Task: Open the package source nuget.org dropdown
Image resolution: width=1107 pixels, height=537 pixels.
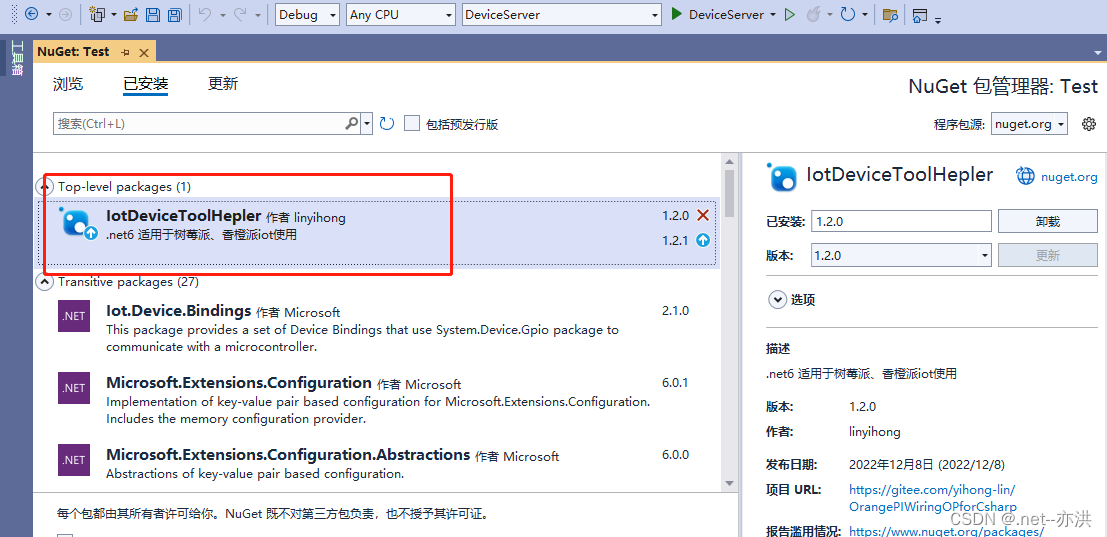Action: tap(1029, 124)
